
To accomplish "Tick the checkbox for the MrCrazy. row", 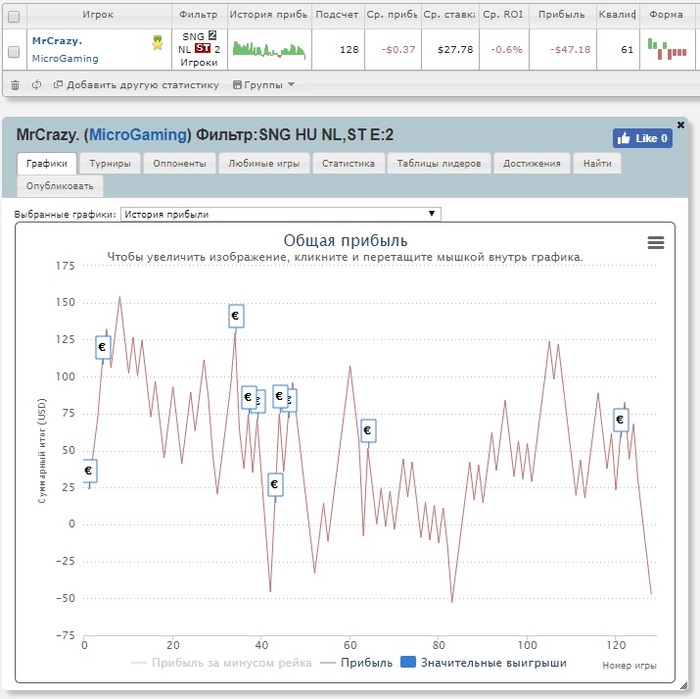I will [14, 52].
